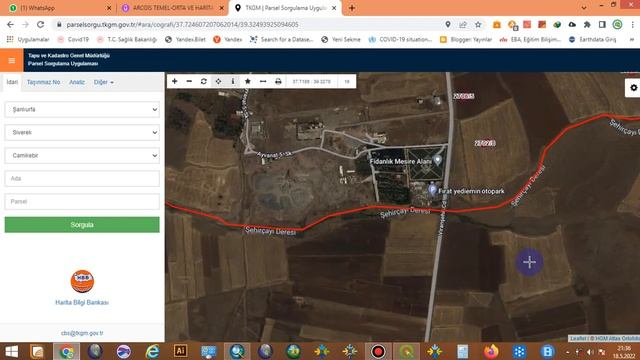Click the Fırat yediemin otopark parking marker
Image resolution: width=640 pixels, height=360 pixels.
pos(433,190)
